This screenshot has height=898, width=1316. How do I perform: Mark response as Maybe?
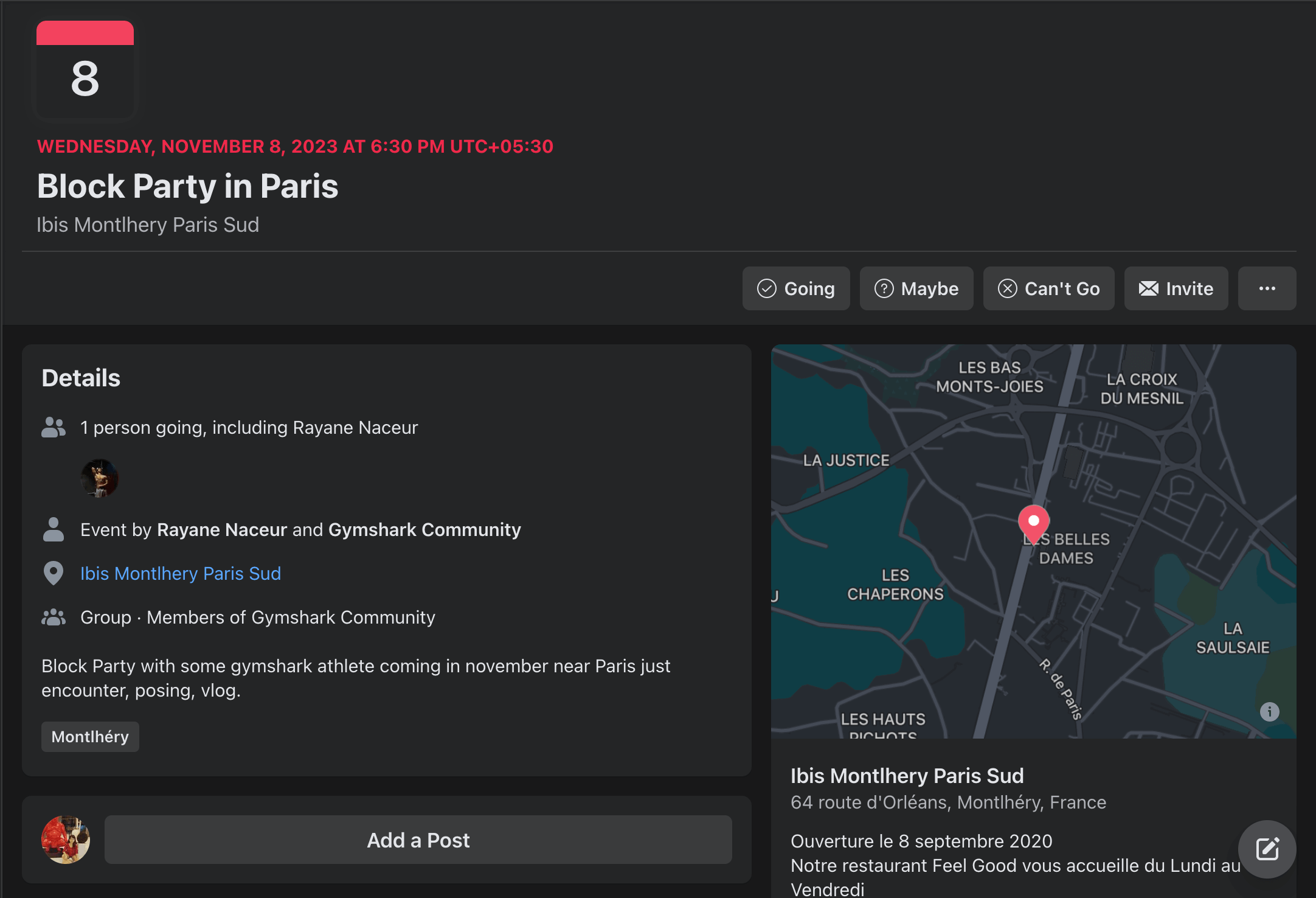tap(916, 288)
